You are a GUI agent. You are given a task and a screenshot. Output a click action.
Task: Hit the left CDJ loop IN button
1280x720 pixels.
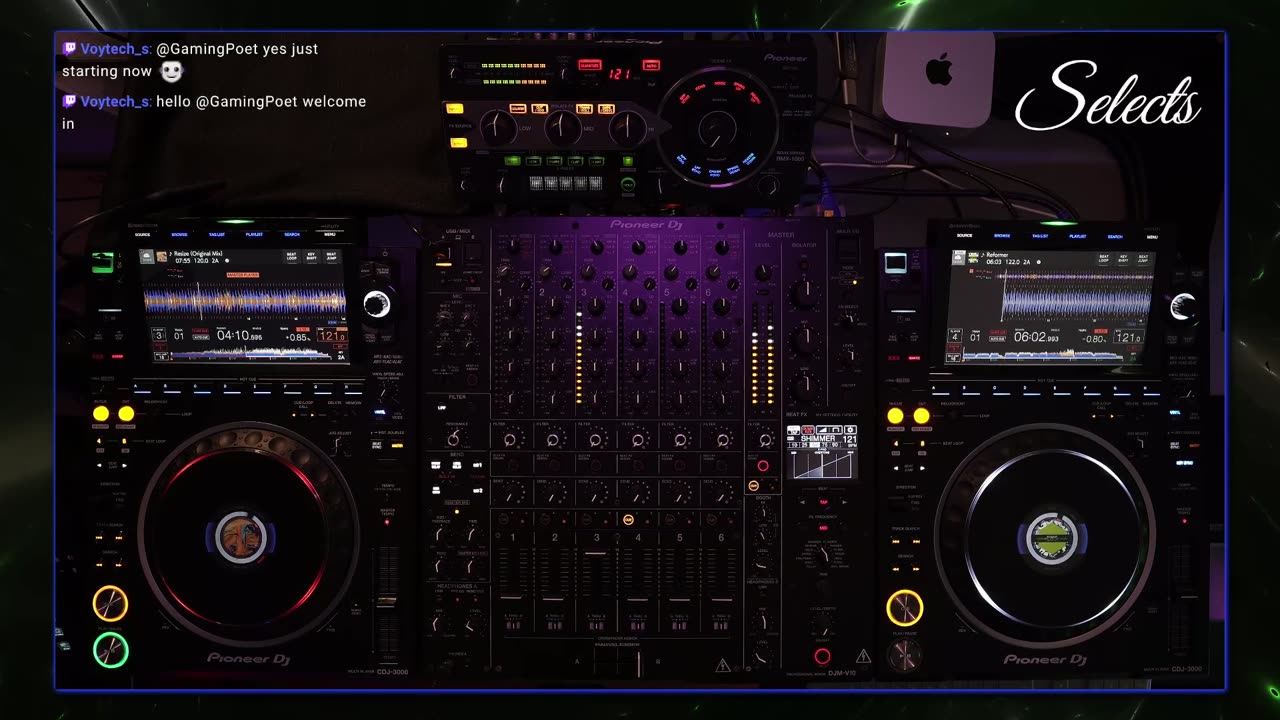pos(101,413)
